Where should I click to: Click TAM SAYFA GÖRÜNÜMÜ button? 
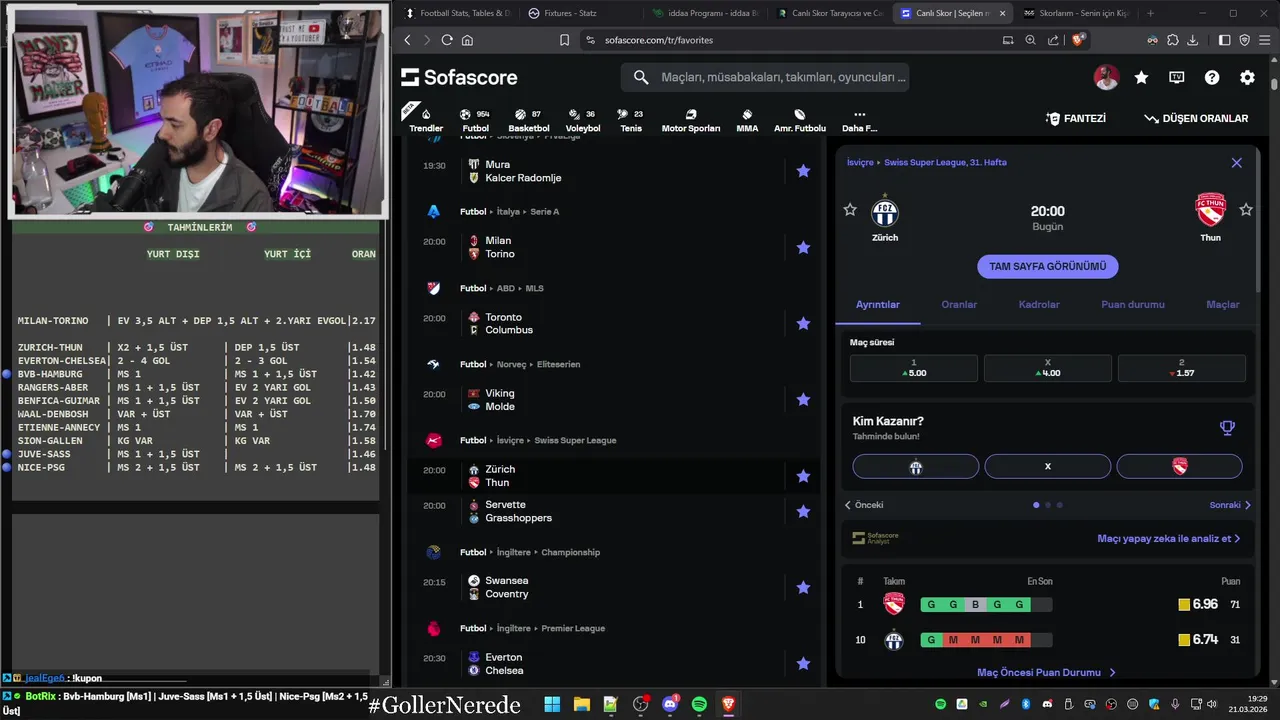[1047, 266]
